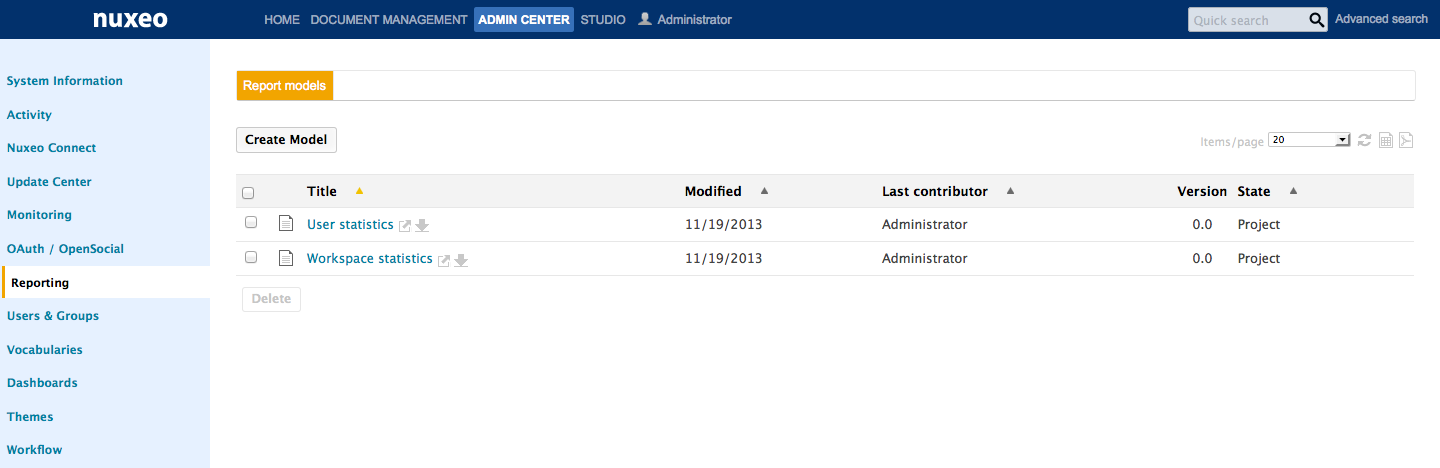
Task: Download the User statistics report model
Action: [x=422, y=226]
